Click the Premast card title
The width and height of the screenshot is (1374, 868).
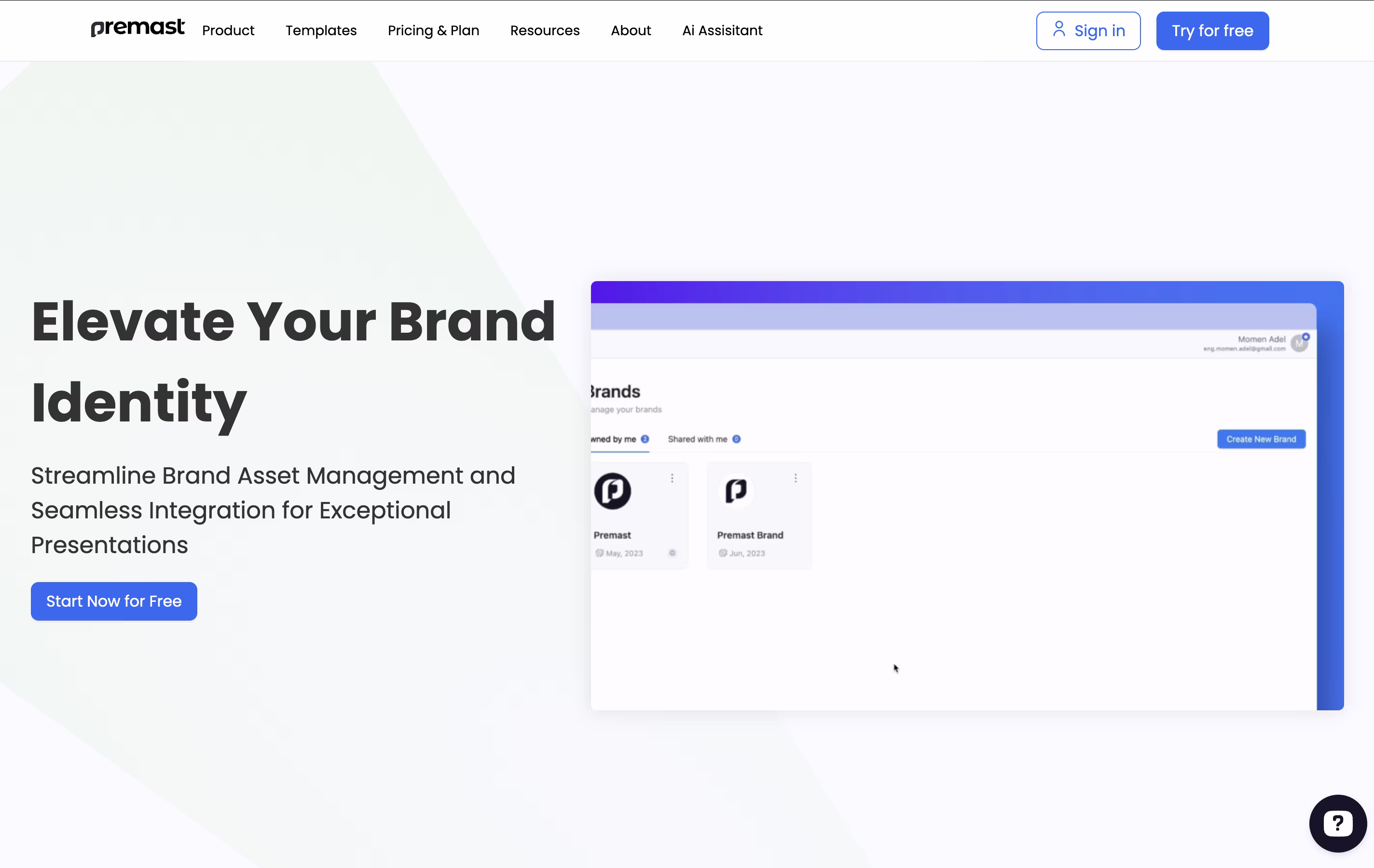tap(612, 535)
